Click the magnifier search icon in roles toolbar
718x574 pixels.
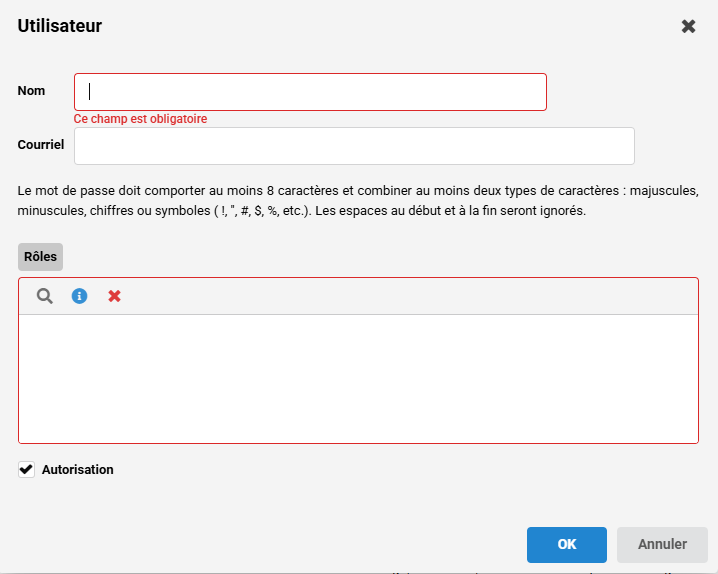[45, 296]
